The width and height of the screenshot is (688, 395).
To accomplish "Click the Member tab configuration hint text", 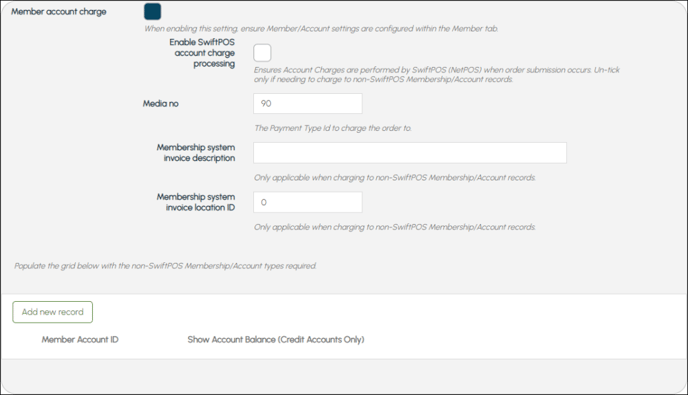I will point(321,29).
